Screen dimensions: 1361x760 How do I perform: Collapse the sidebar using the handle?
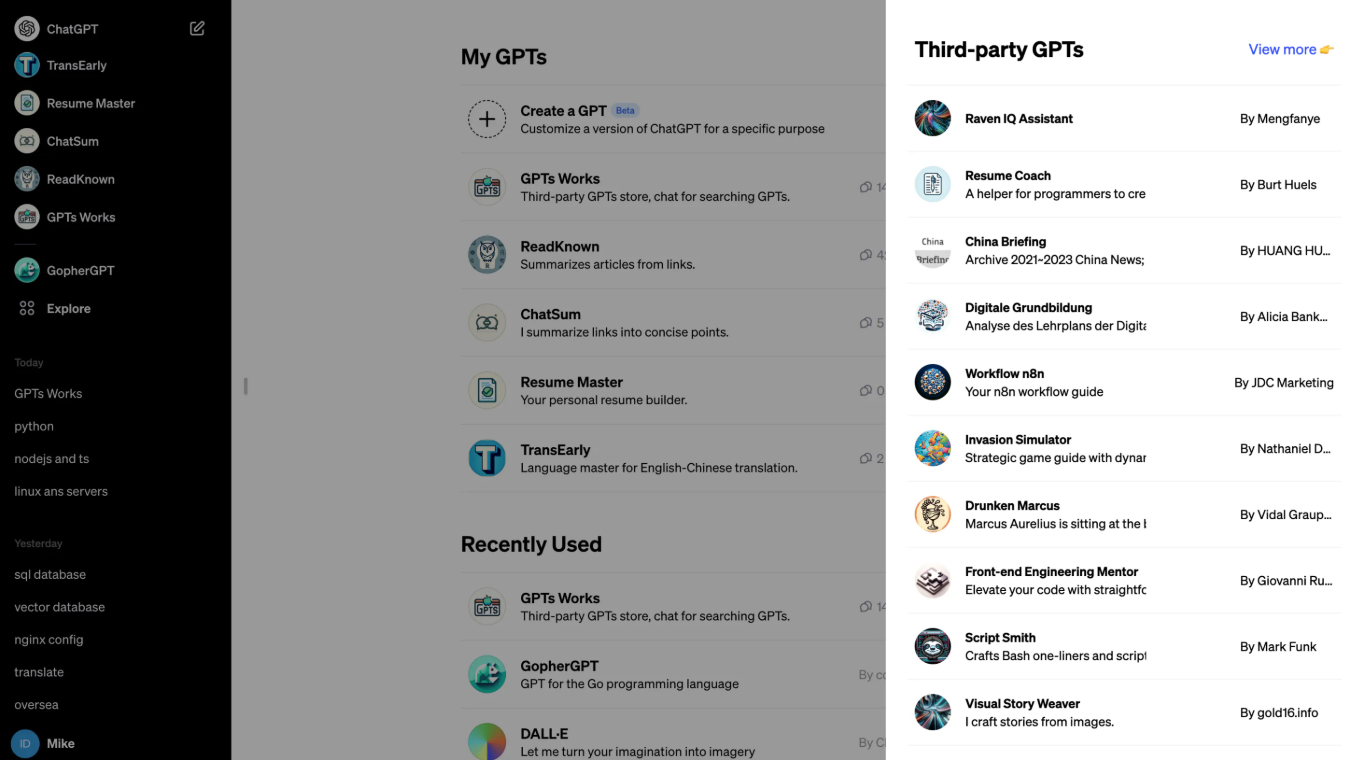tap(245, 386)
